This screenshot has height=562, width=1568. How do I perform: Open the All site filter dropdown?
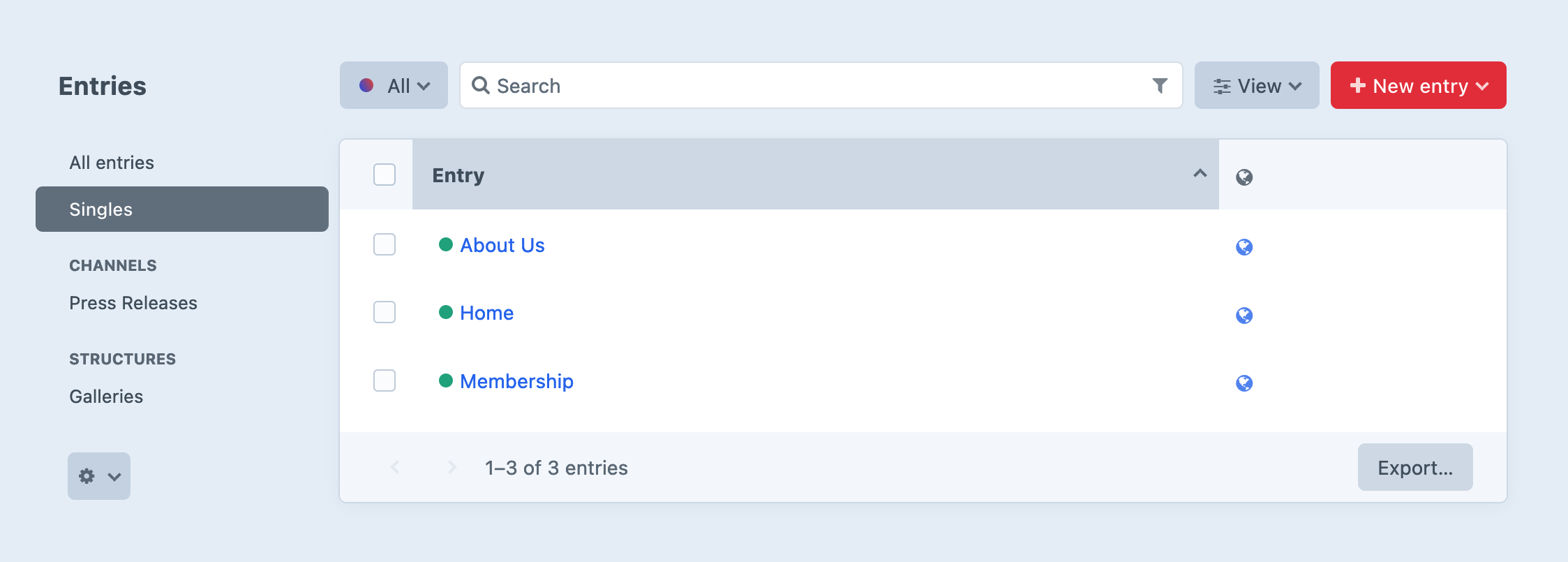393,85
